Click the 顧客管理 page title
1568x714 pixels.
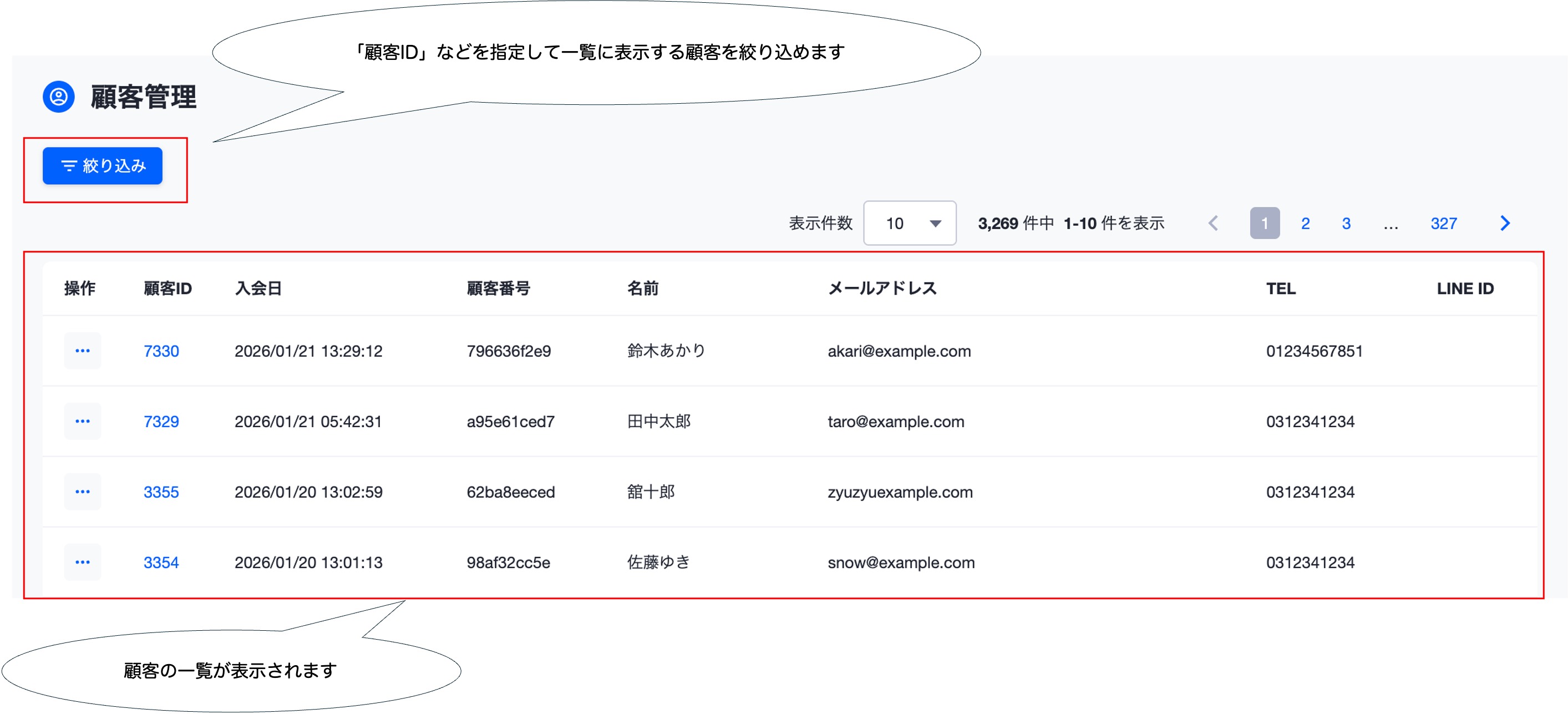click(x=144, y=97)
